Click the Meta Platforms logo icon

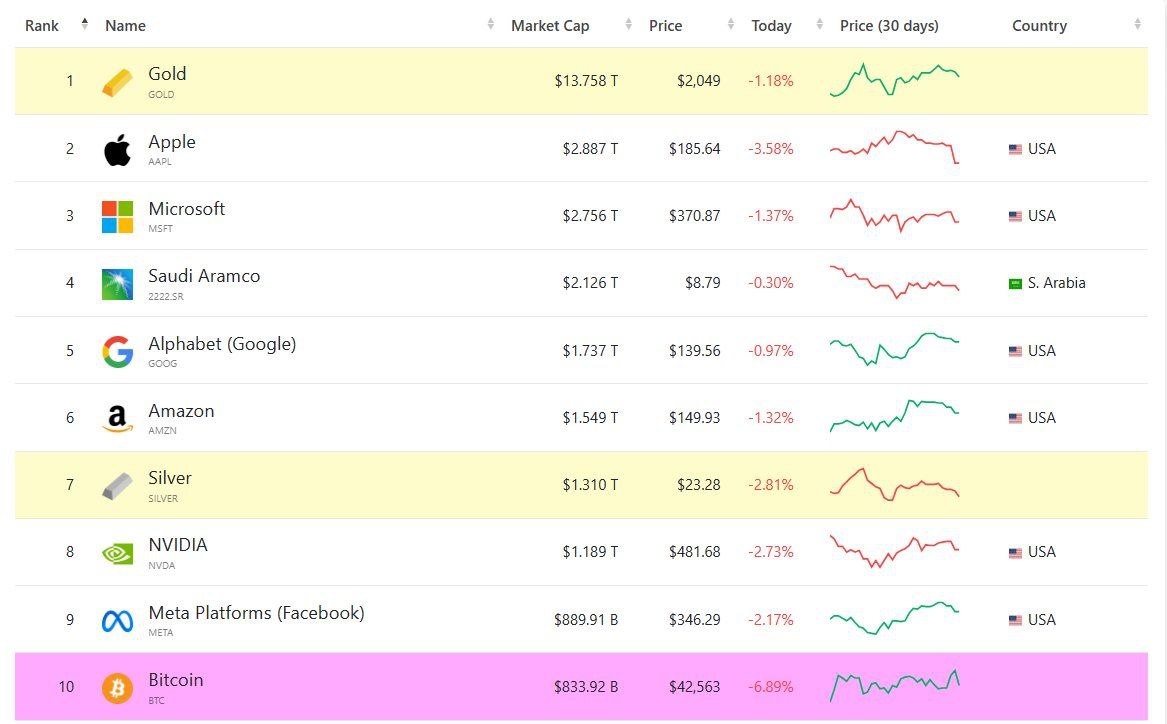117,621
